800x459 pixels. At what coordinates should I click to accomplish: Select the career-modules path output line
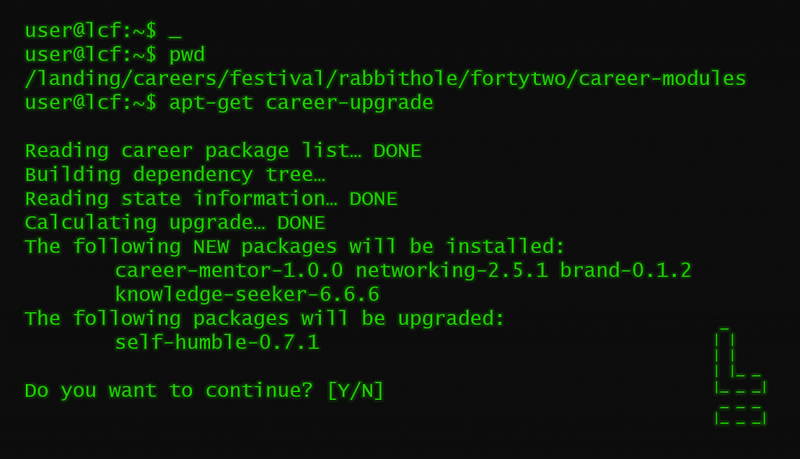pos(385,79)
